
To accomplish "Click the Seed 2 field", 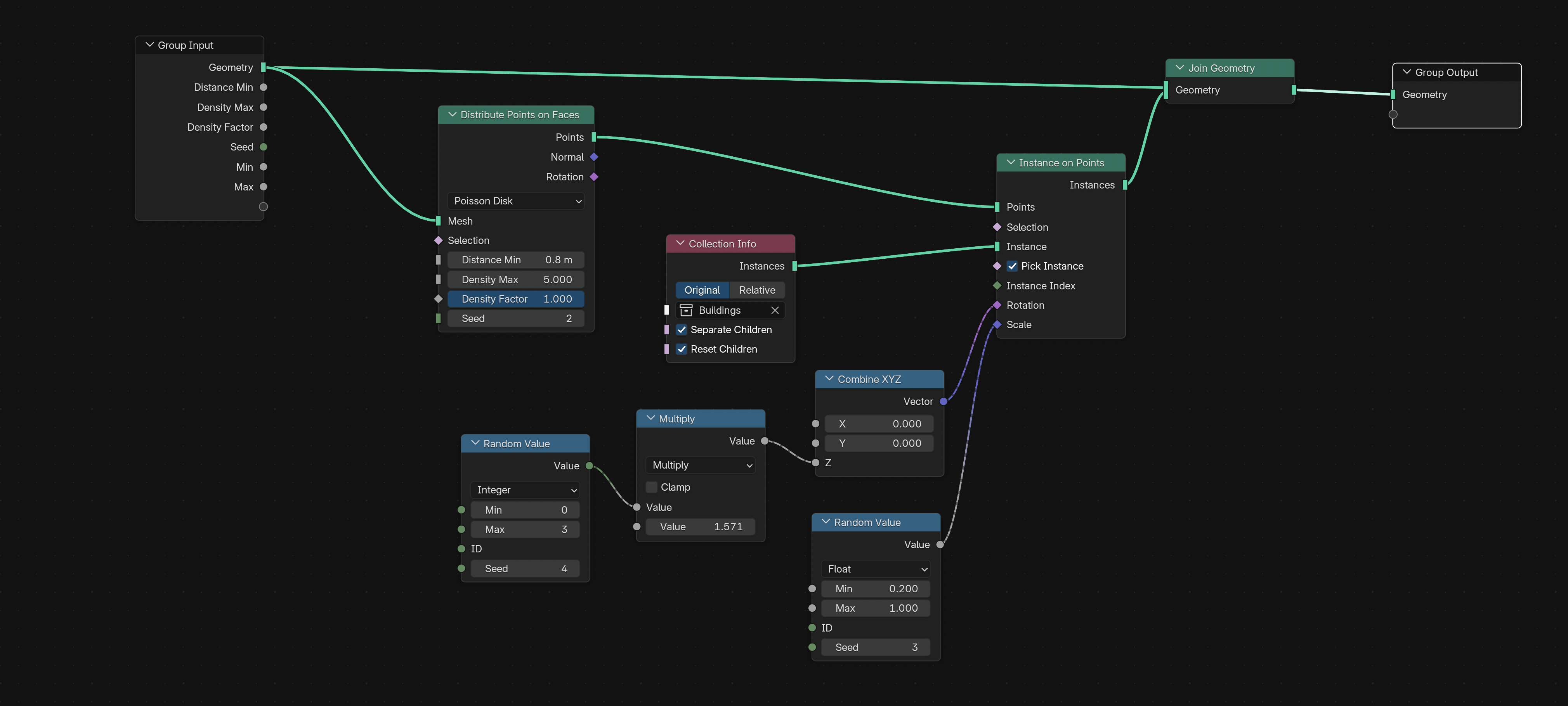I will [515, 318].
